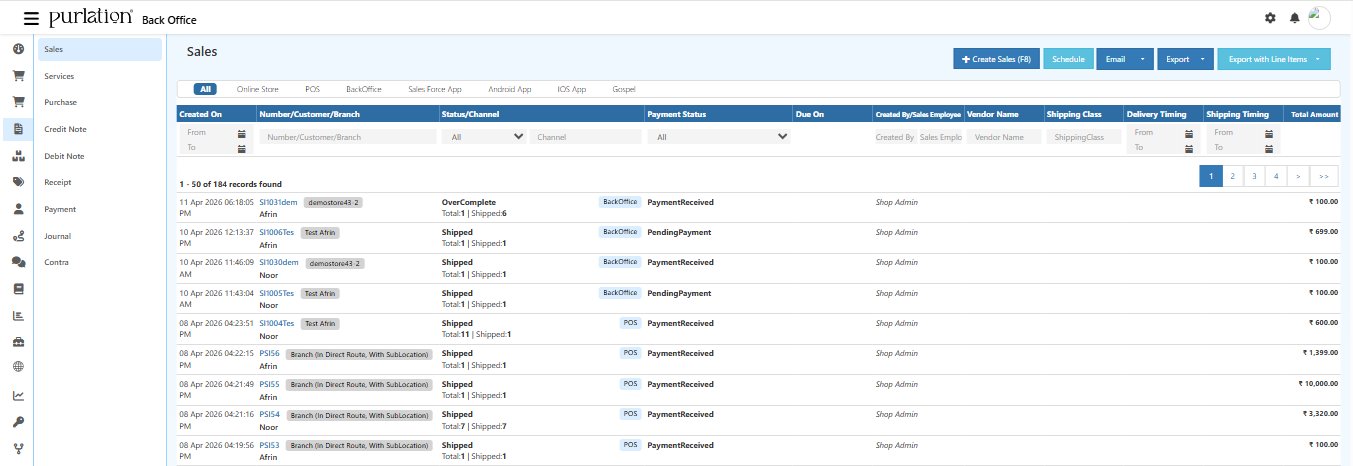
Task: Open Delivery Timing From calendar icon
Action: click(1188, 133)
